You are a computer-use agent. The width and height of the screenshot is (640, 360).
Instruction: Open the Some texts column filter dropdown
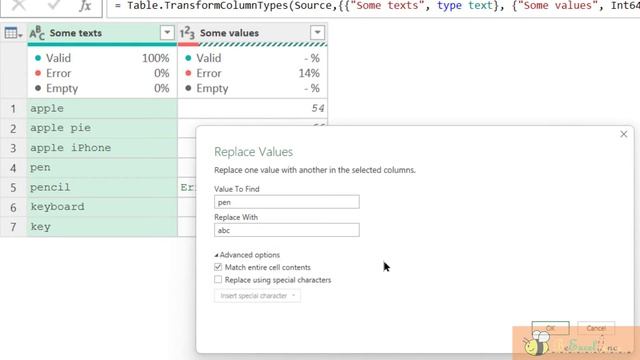point(167,33)
